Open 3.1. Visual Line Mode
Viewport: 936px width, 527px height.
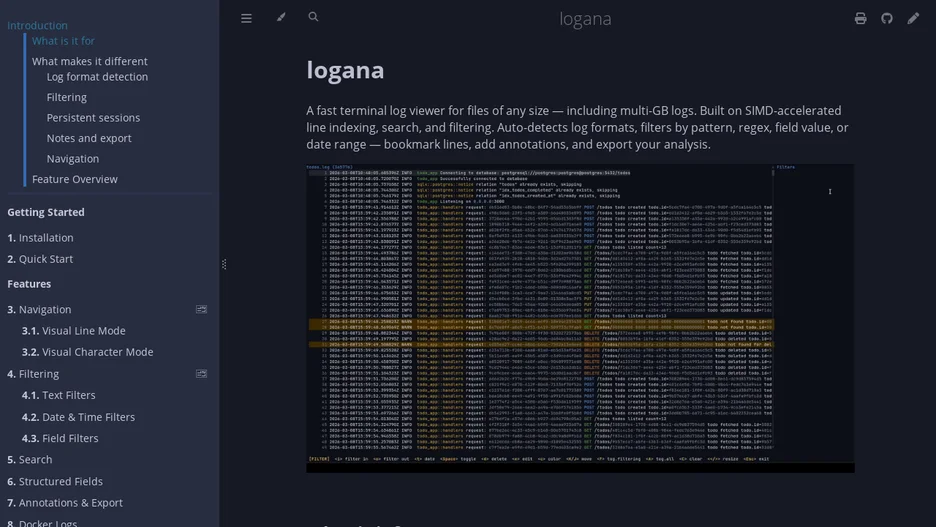[x=73, y=331]
